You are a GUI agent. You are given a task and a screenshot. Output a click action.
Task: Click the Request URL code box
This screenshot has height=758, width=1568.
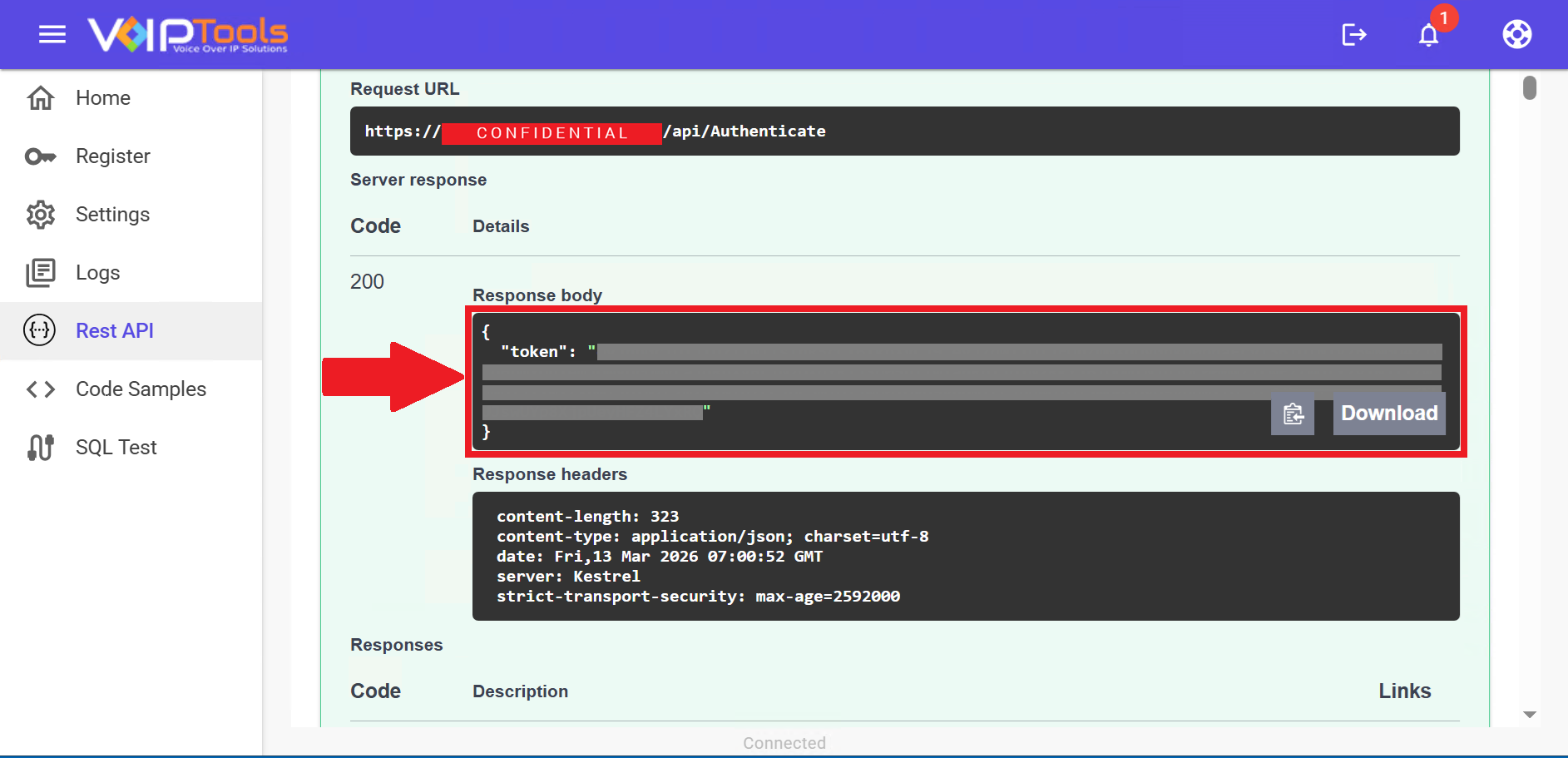click(x=904, y=131)
